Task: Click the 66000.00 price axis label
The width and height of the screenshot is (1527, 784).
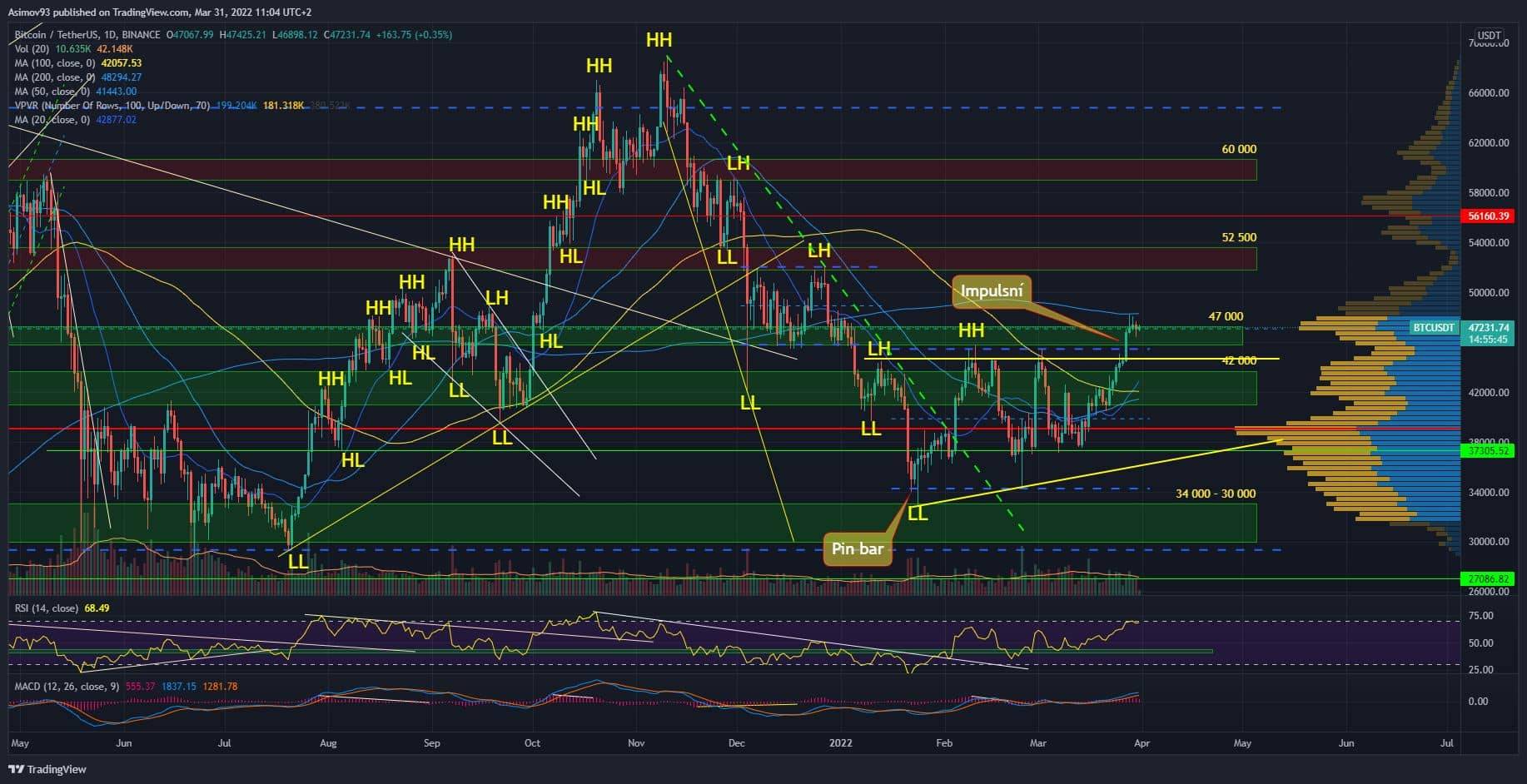Action: [x=1489, y=93]
